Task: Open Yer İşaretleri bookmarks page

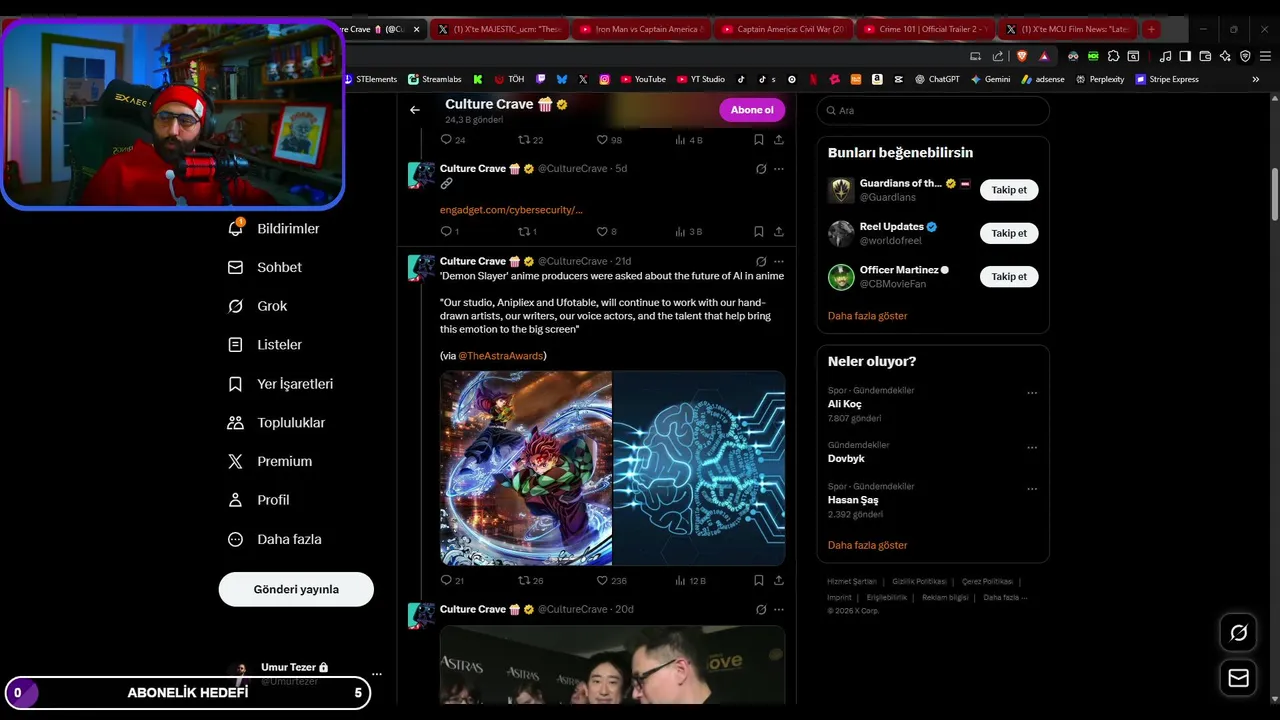Action: point(280,384)
